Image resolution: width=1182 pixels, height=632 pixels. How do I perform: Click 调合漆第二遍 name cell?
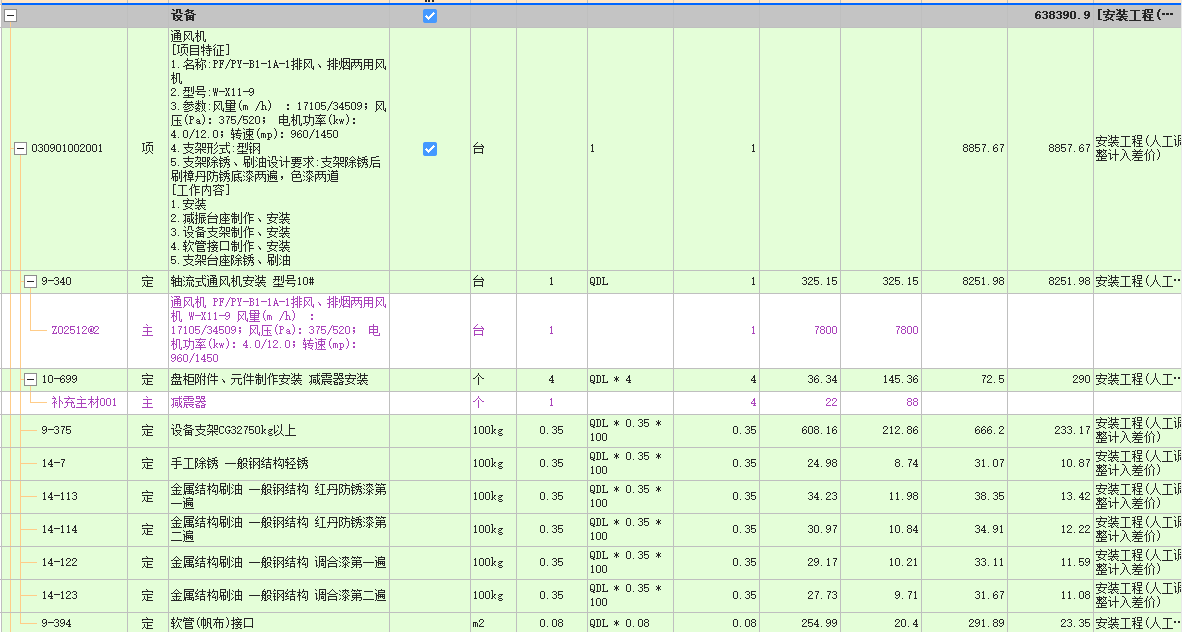pyautogui.click(x=278, y=595)
